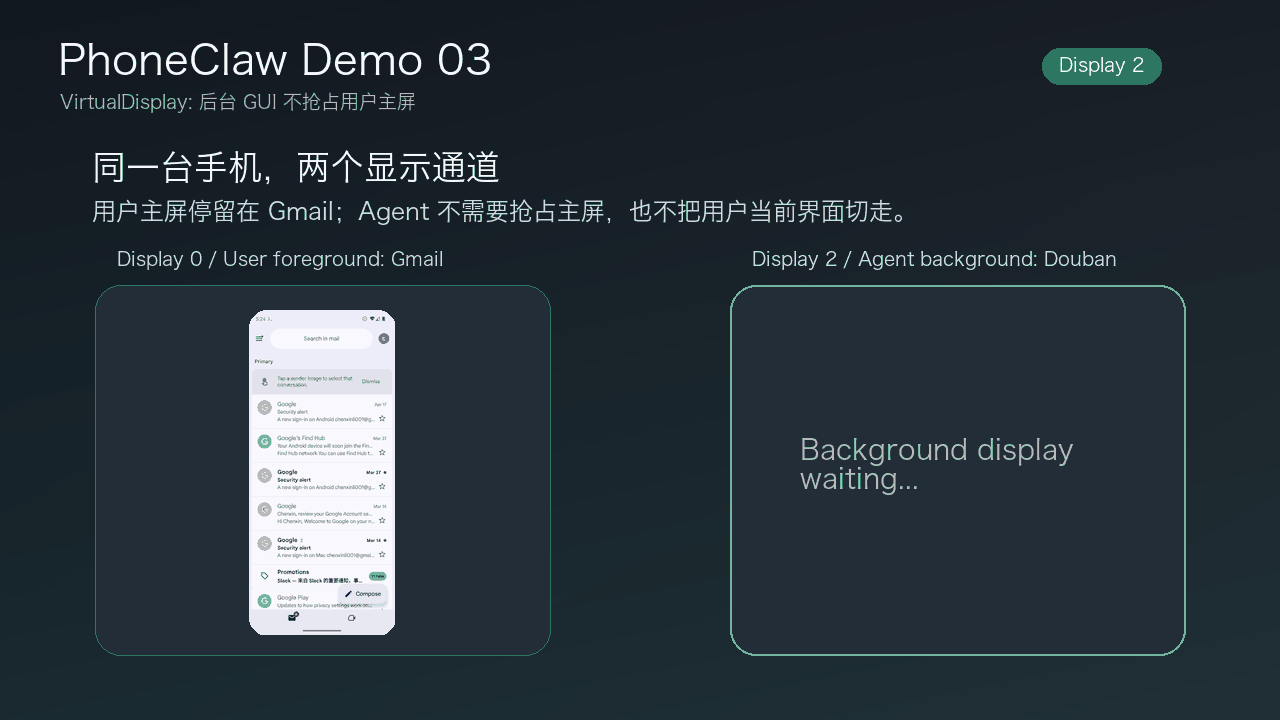The height and width of the screenshot is (720, 1280).
Task: Click the Promotions new-count badge
Action: [377, 577]
